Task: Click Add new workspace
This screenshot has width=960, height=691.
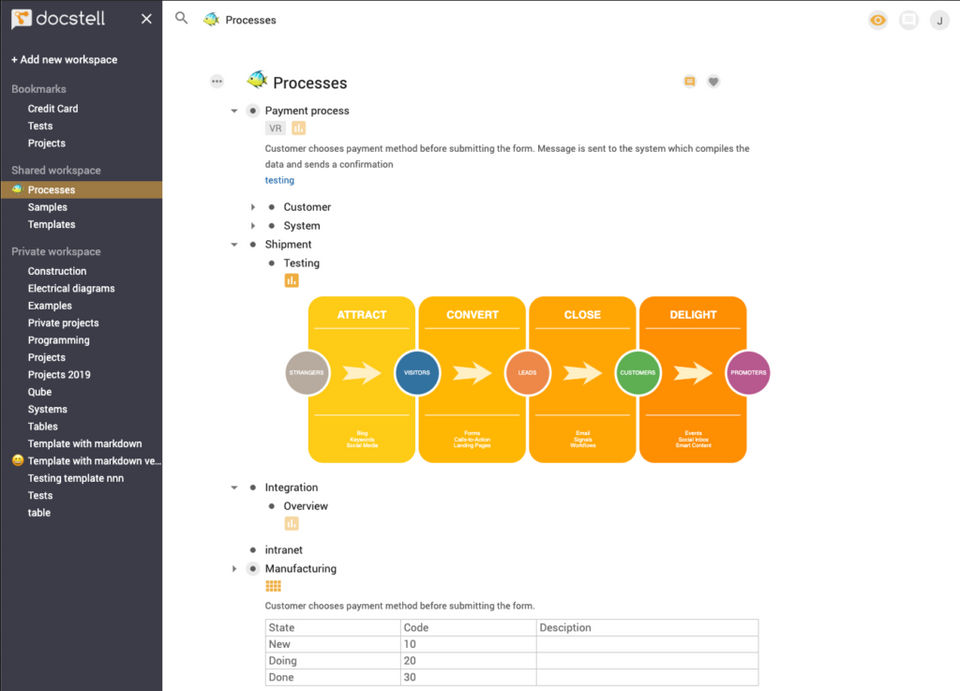Action: (64, 59)
